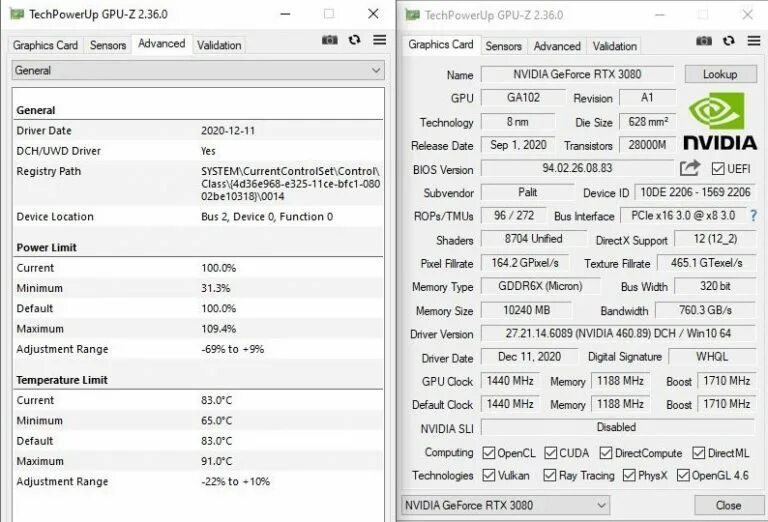Open hamburger menu in right GPU-Z window
The width and height of the screenshot is (768, 522).
754,41
